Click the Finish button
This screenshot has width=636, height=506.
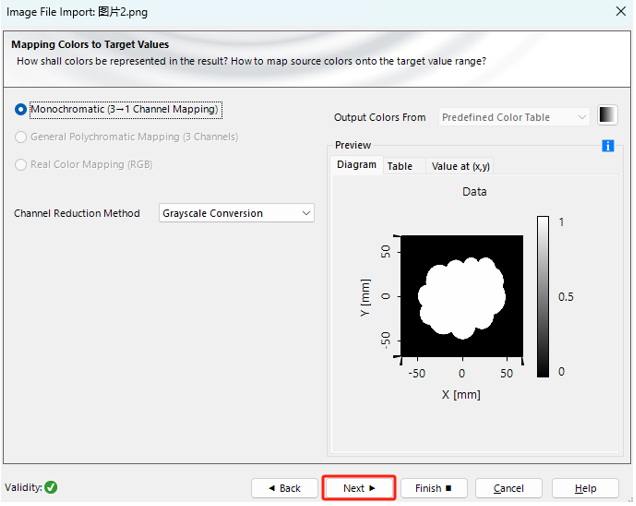pyautogui.click(x=434, y=488)
